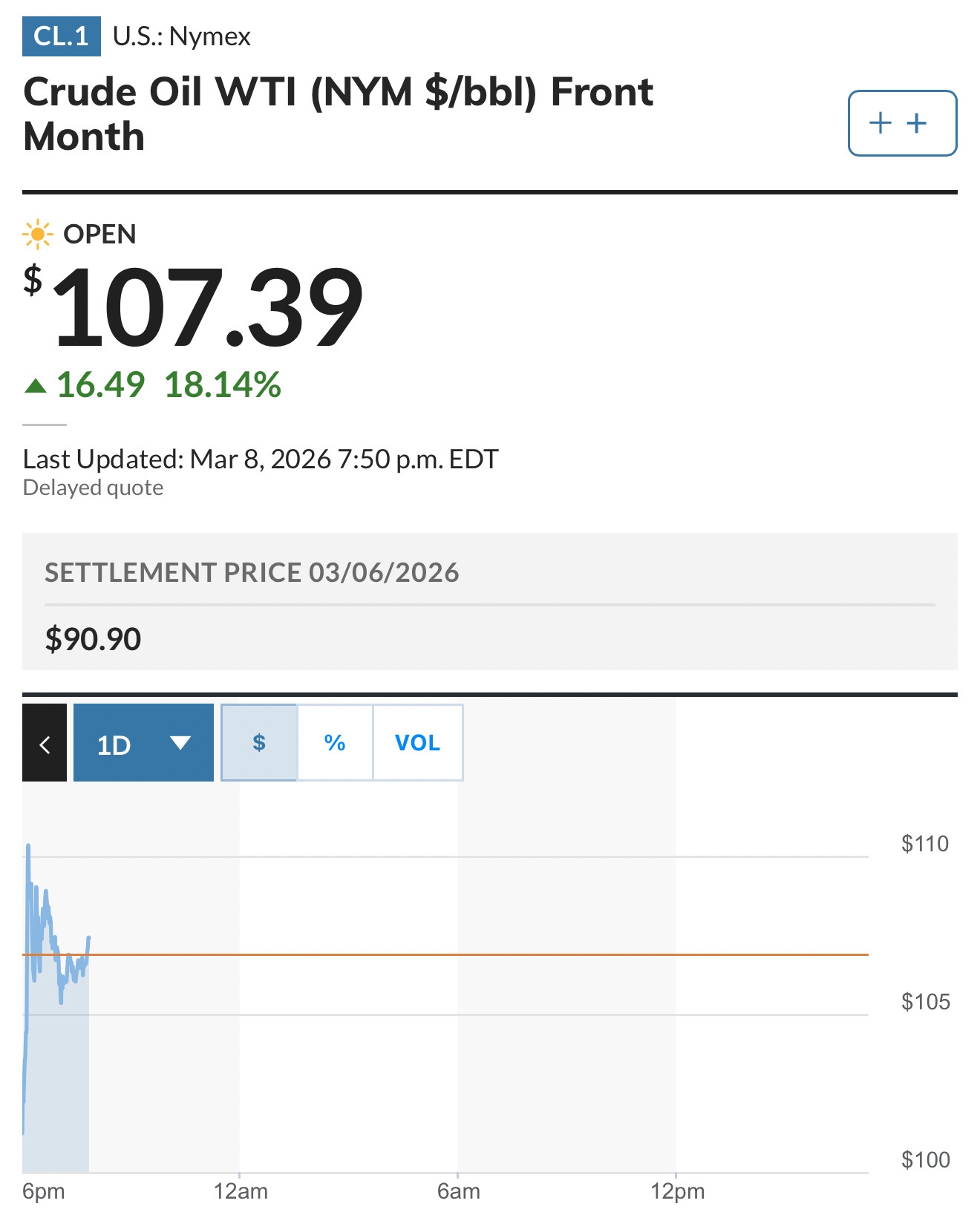Switch chart to percent (%) view
980x1212 pixels.
coord(335,742)
